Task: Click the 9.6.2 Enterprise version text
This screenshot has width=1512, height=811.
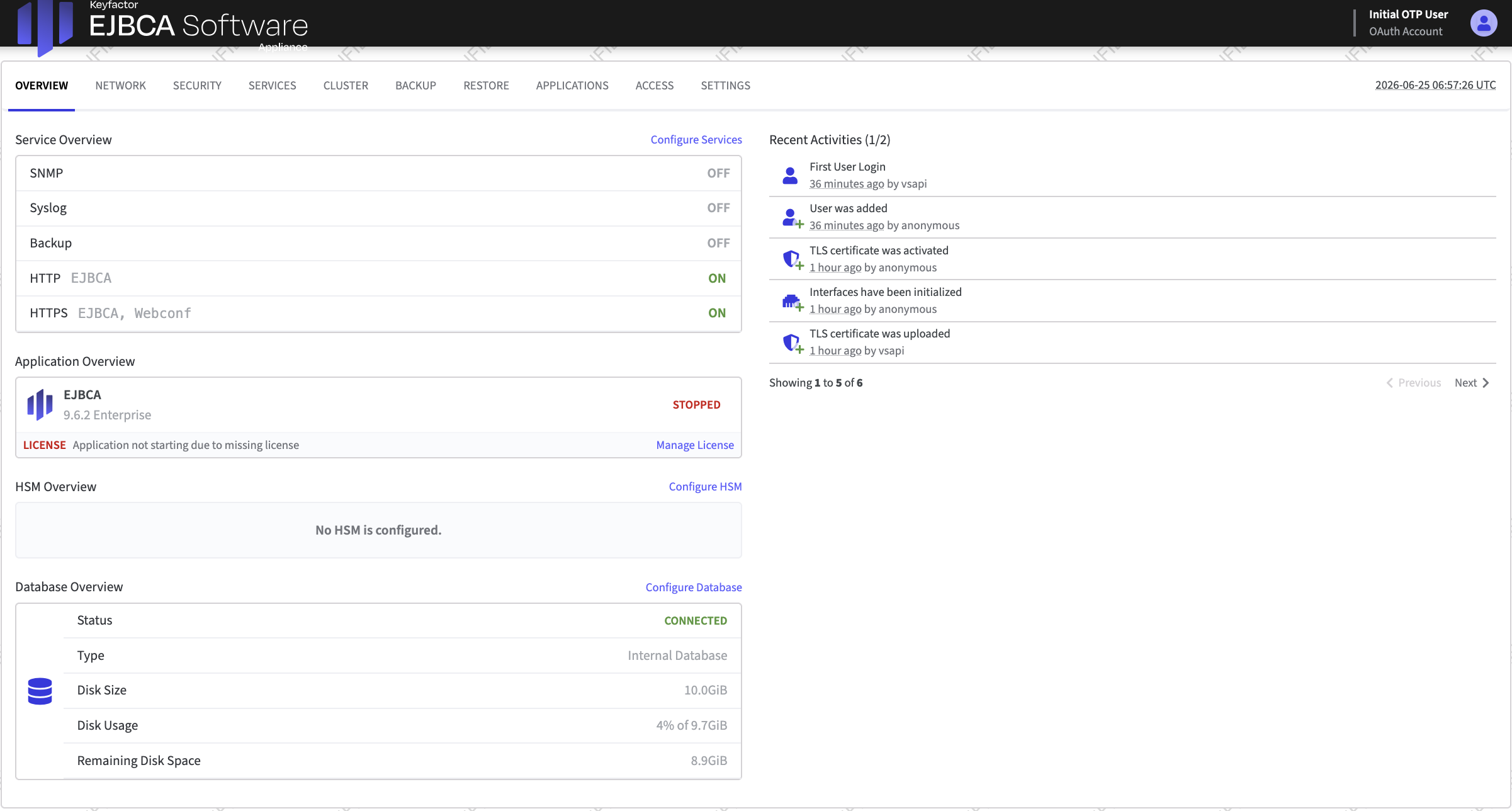Action: click(x=107, y=415)
